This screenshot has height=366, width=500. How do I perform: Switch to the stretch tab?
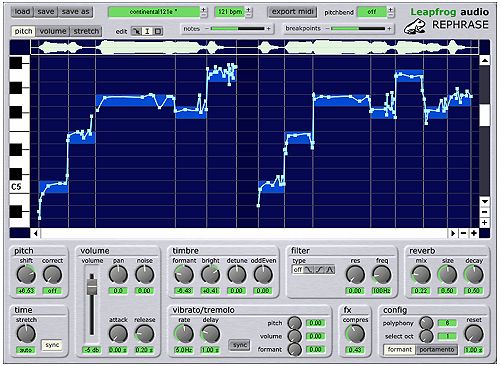pyautogui.click(x=86, y=31)
